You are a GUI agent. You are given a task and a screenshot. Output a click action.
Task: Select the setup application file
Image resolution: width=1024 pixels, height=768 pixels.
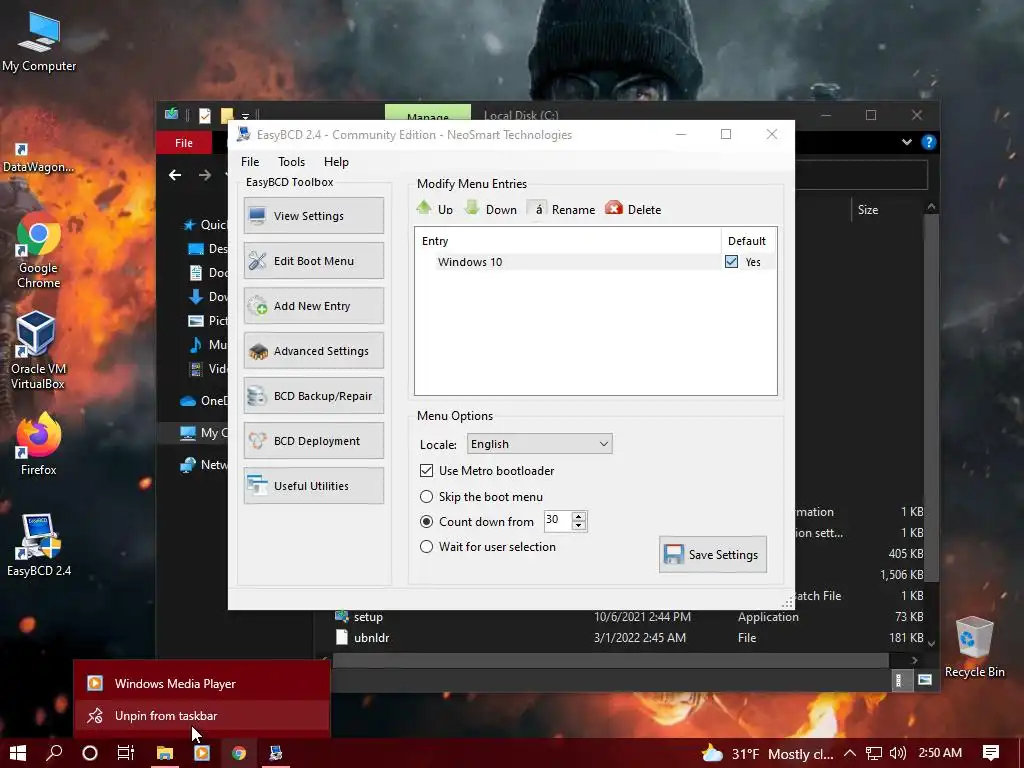coord(368,616)
